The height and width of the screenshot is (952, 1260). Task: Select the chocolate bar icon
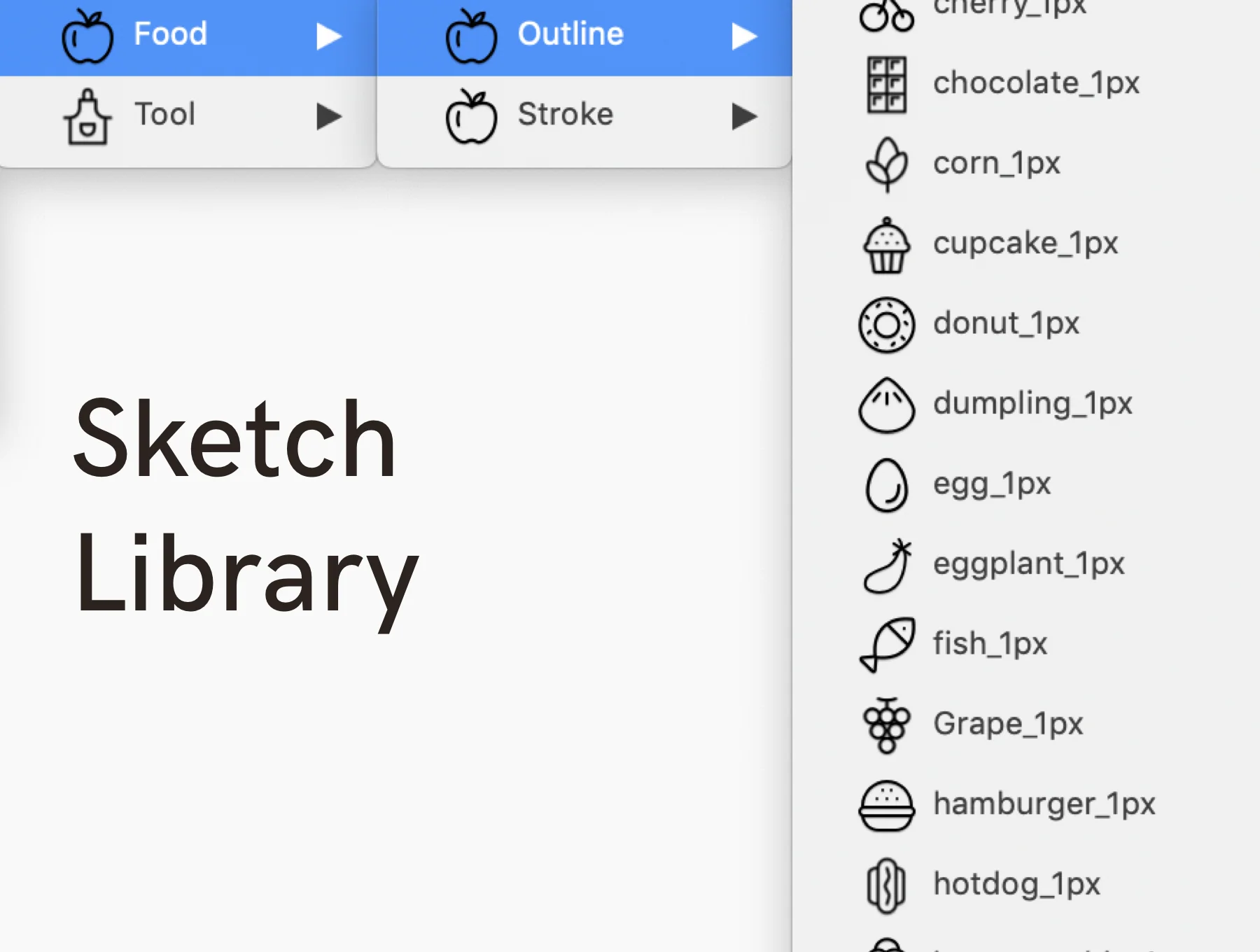pyautogui.click(x=887, y=85)
